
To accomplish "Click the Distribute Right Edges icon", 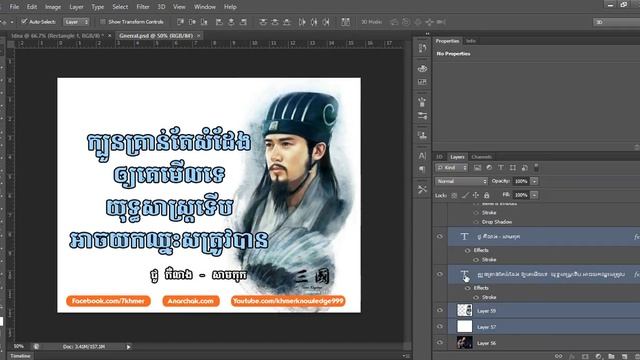I will [326, 22].
